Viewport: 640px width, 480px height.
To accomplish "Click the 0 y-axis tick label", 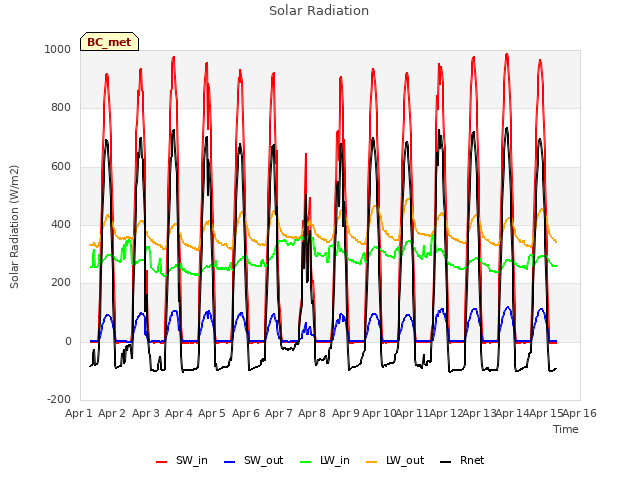I will (68, 342).
